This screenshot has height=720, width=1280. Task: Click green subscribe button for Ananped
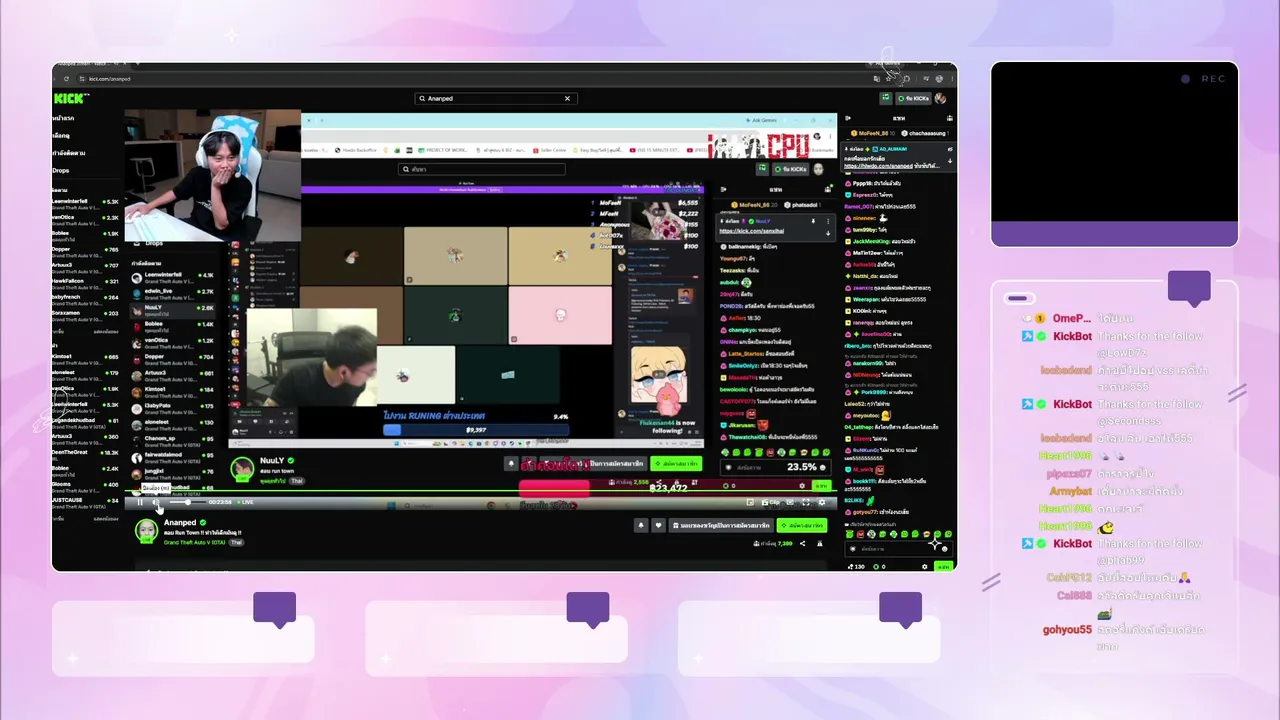pyautogui.click(x=802, y=525)
